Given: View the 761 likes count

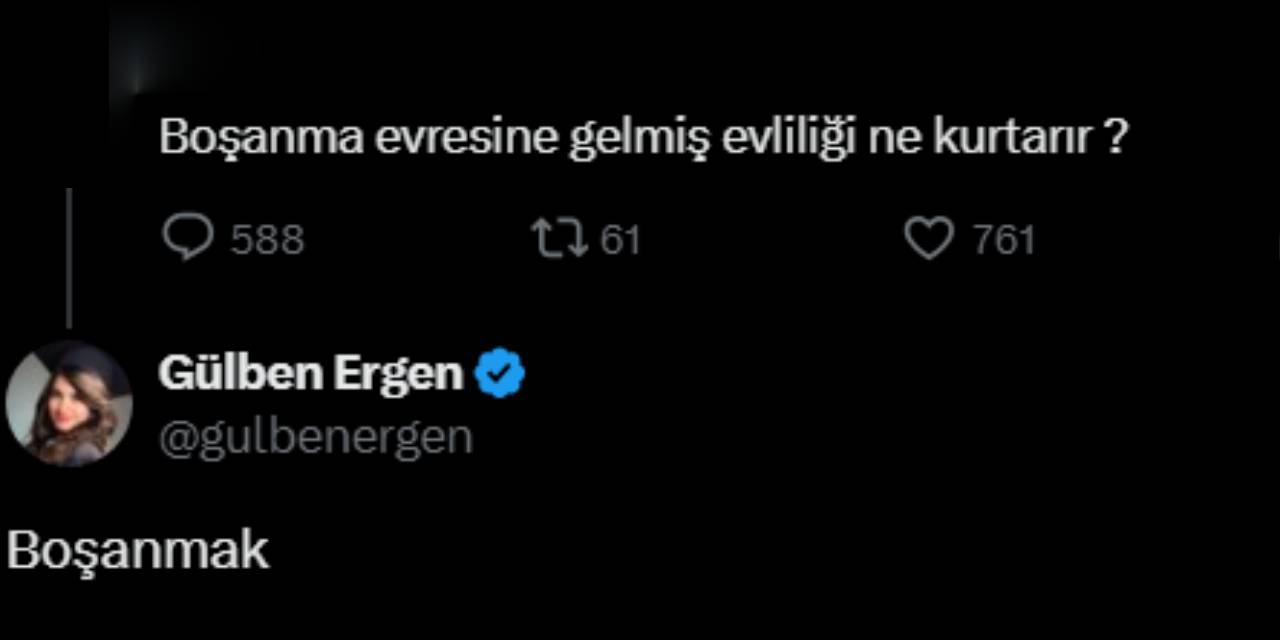Looking at the screenshot, I should point(1003,240).
